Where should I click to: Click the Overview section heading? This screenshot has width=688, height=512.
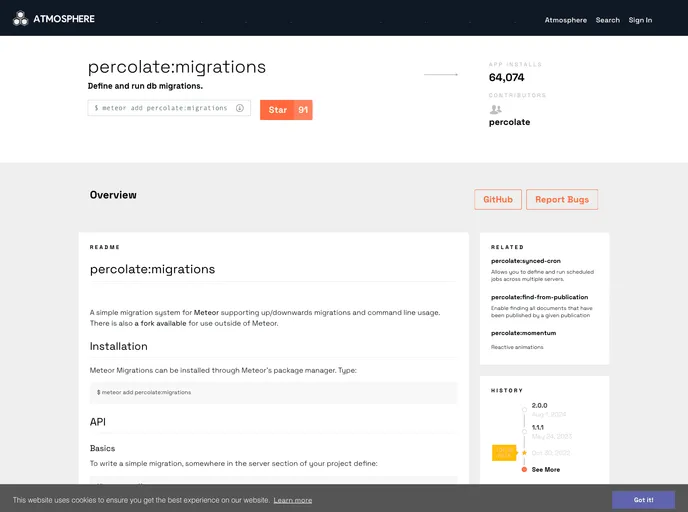(x=113, y=195)
